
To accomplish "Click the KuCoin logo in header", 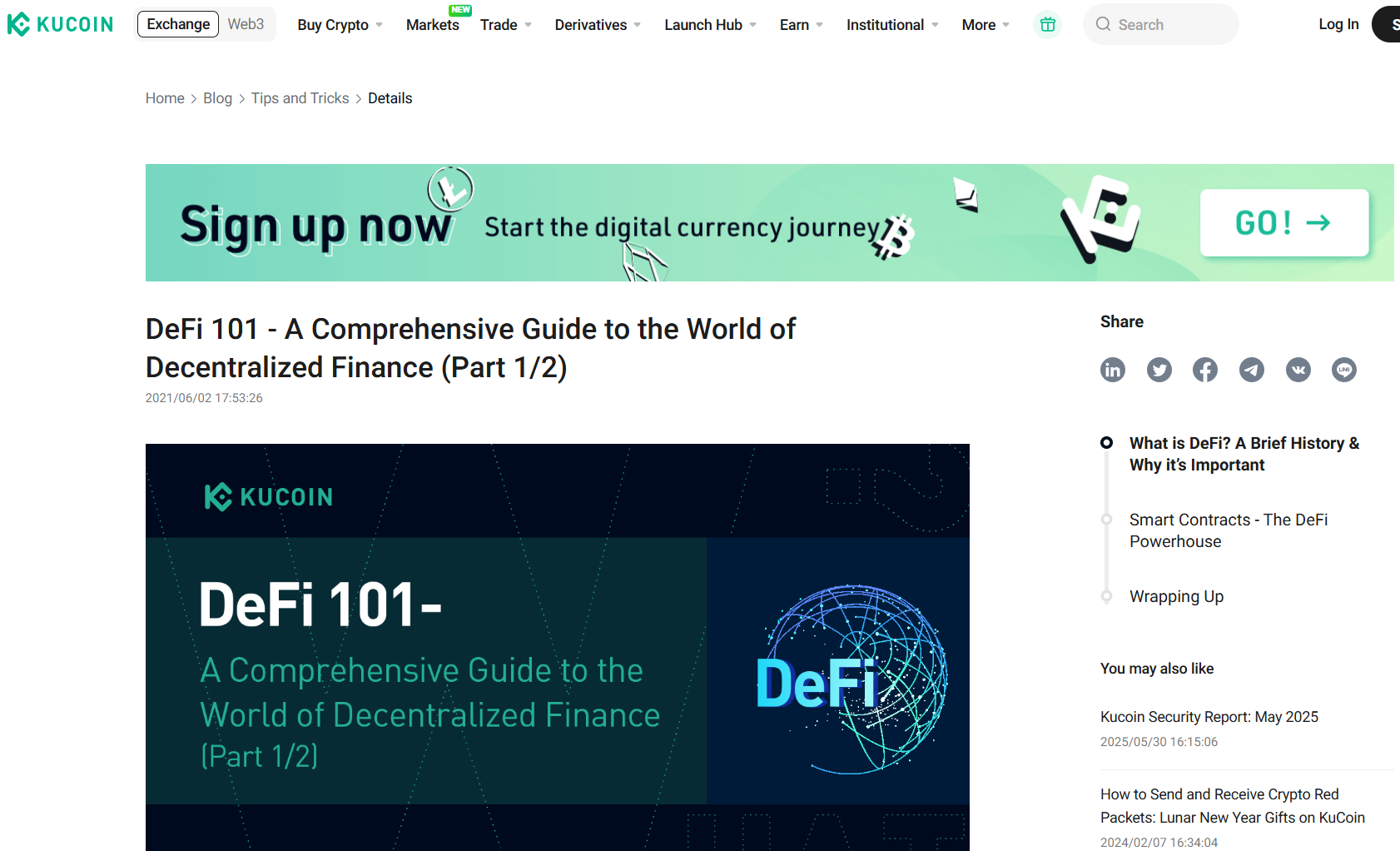I will (60, 24).
